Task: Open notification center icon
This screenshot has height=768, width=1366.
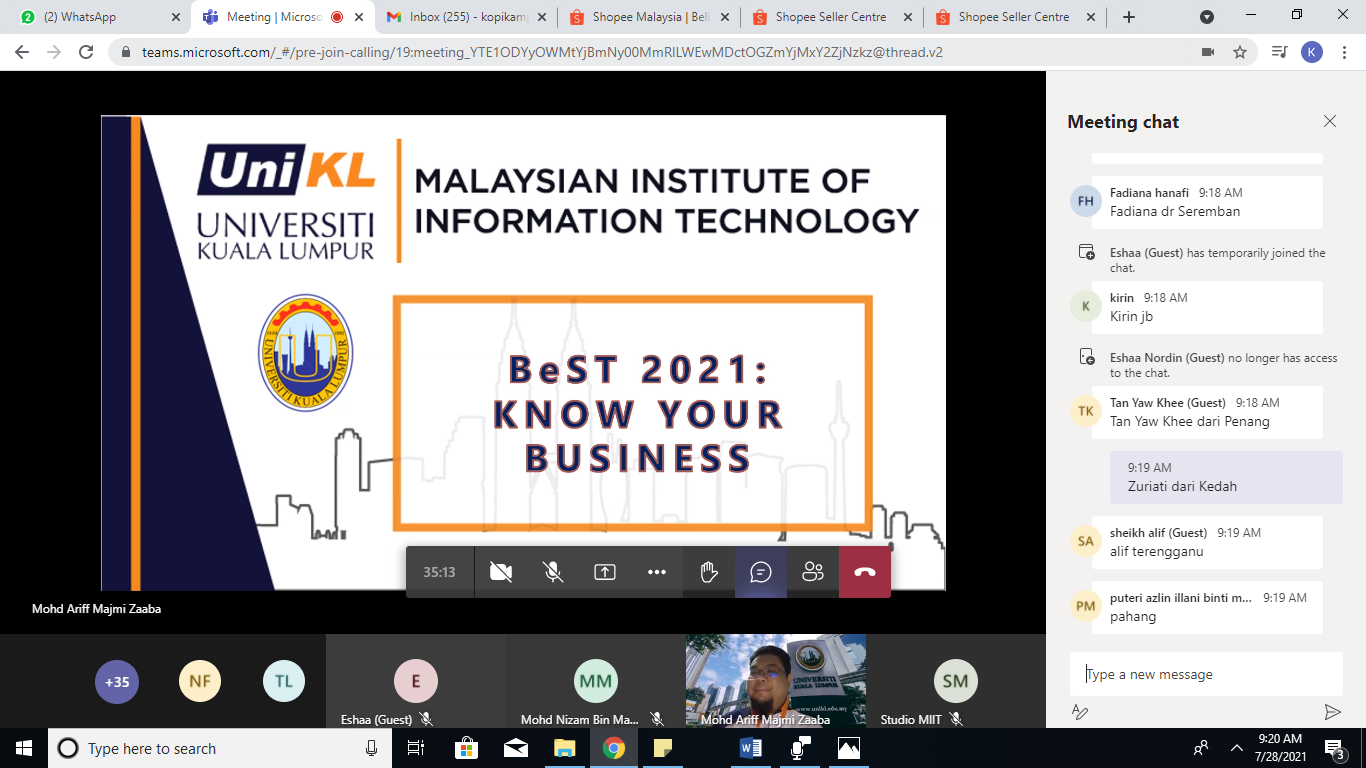Action: point(1334,748)
